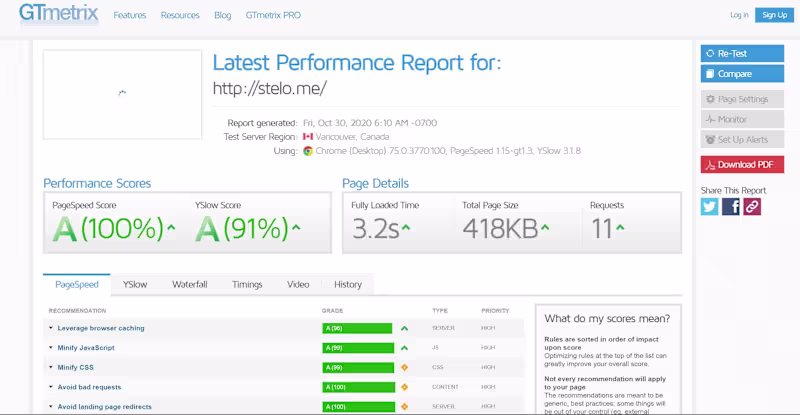Click the site screenshot thumbnail
The height and width of the screenshot is (415, 800).
pos(122,94)
